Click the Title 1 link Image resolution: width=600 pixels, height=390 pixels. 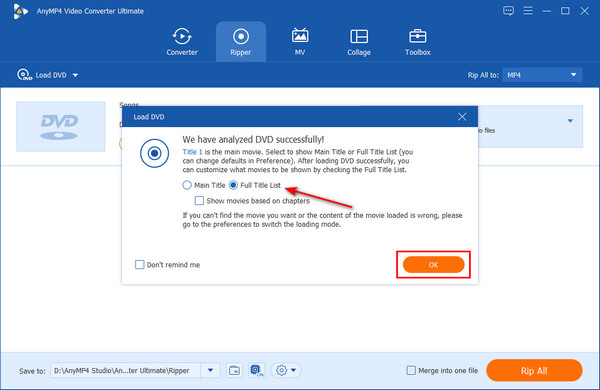coord(192,152)
